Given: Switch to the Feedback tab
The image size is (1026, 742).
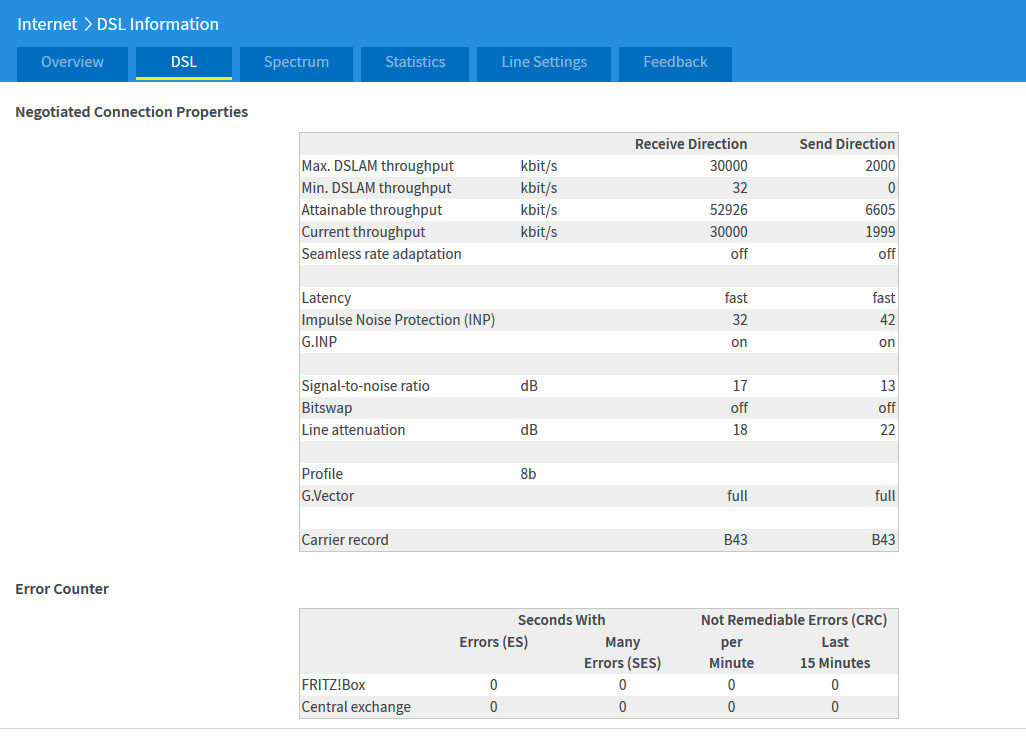Looking at the screenshot, I should 675,62.
